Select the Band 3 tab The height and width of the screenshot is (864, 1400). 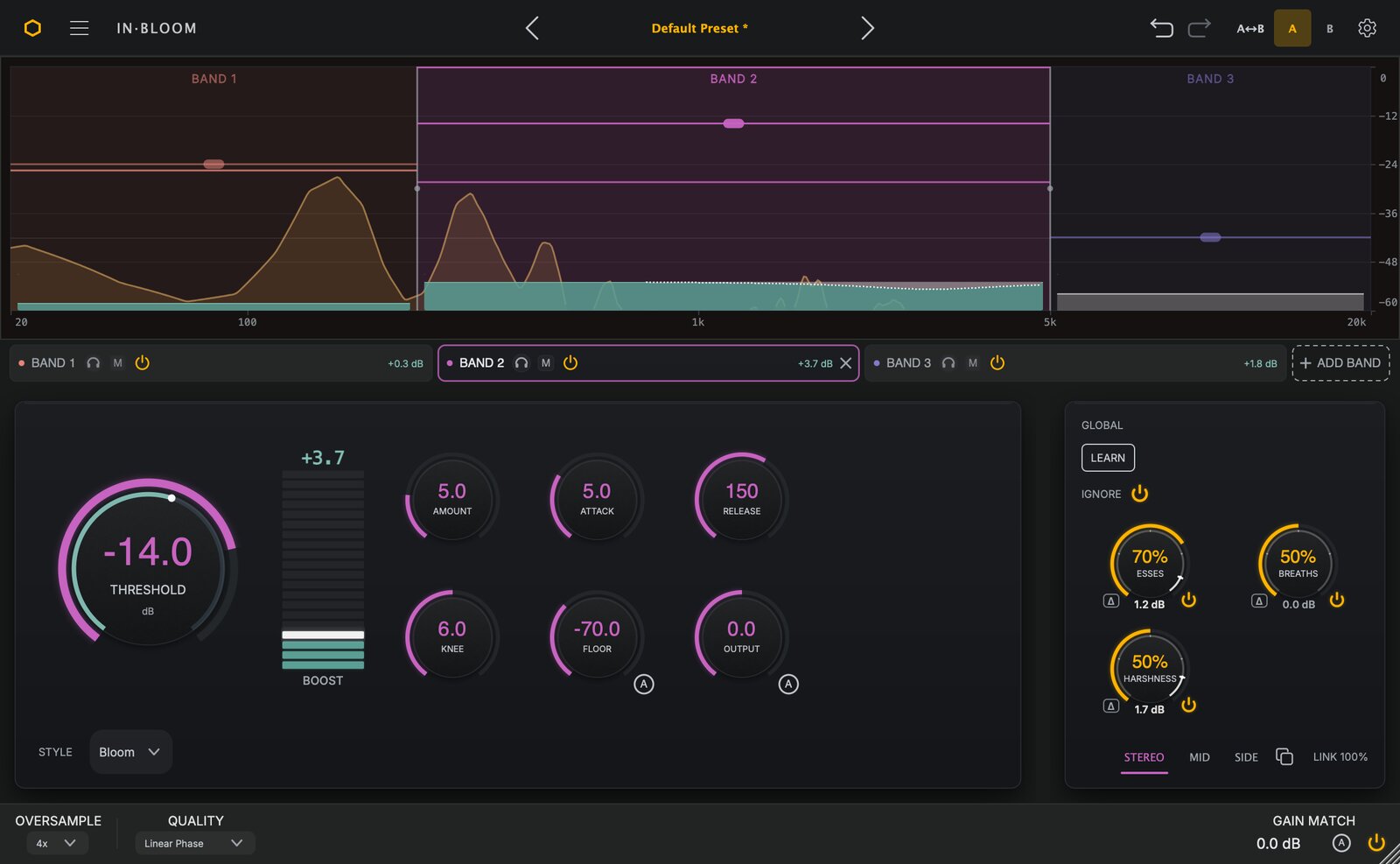[x=1075, y=363]
